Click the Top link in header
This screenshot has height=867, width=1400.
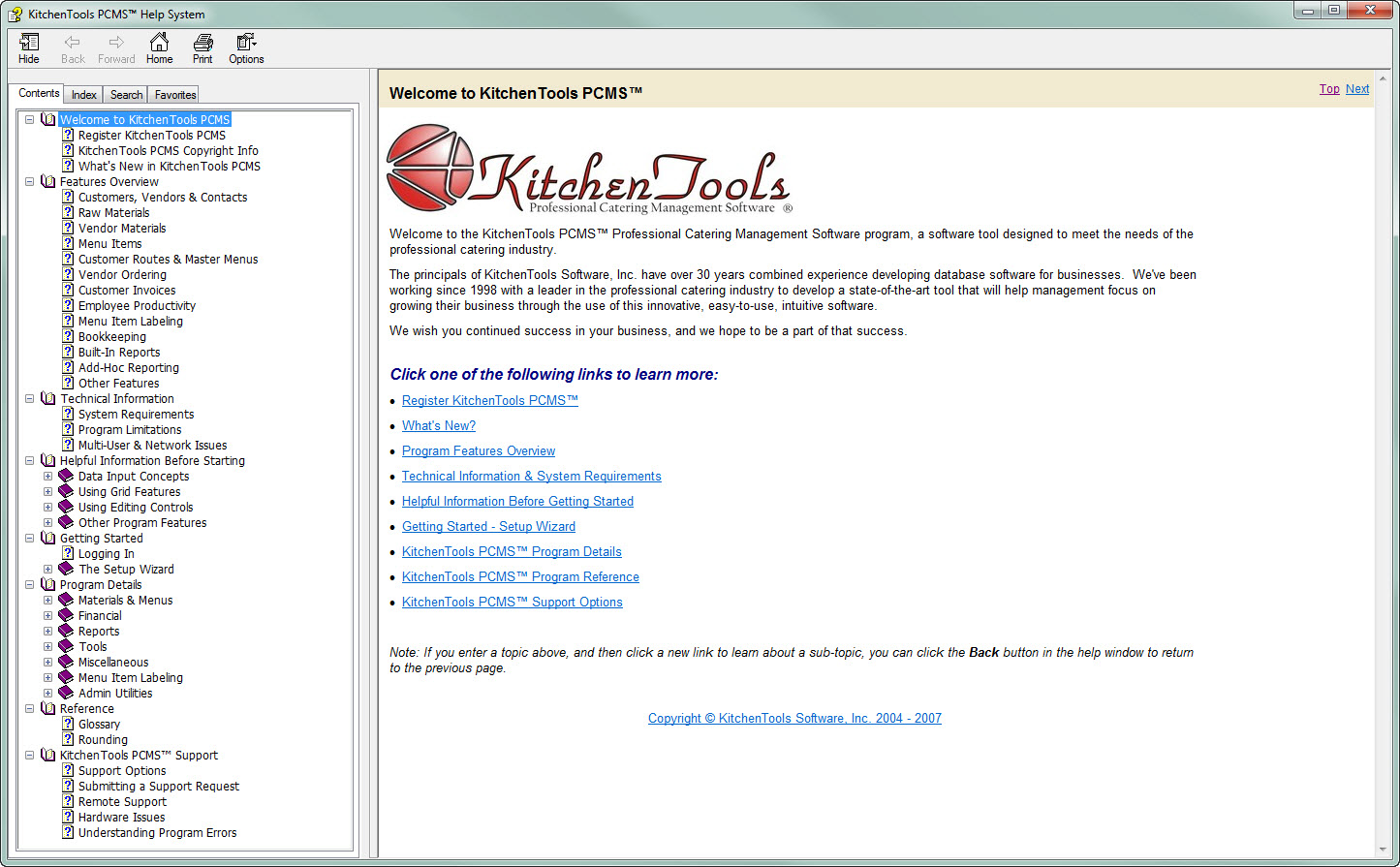coord(1329,89)
